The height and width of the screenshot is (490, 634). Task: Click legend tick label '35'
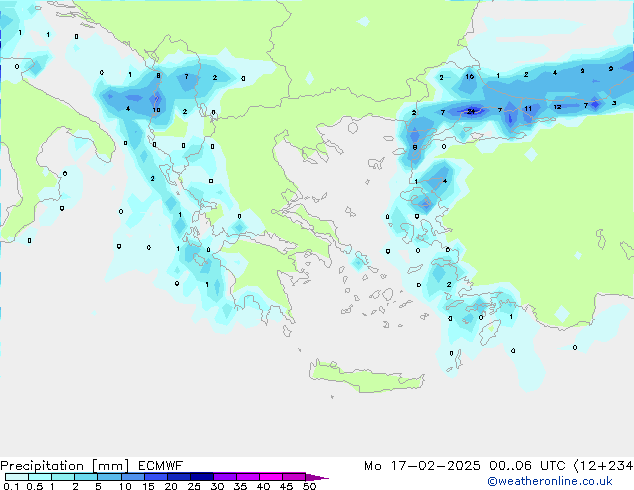tap(240, 486)
